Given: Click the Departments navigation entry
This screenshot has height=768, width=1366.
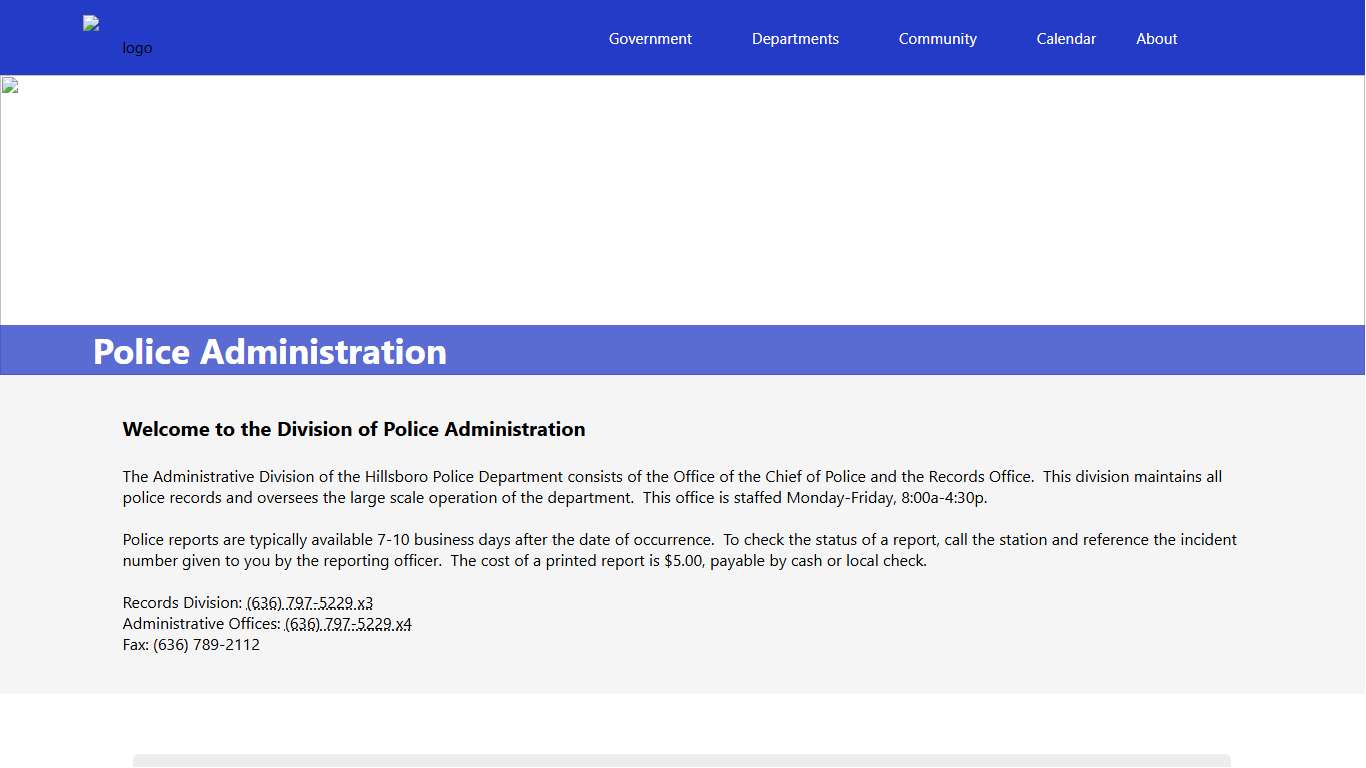Looking at the screenshot, I should (795, 38).
